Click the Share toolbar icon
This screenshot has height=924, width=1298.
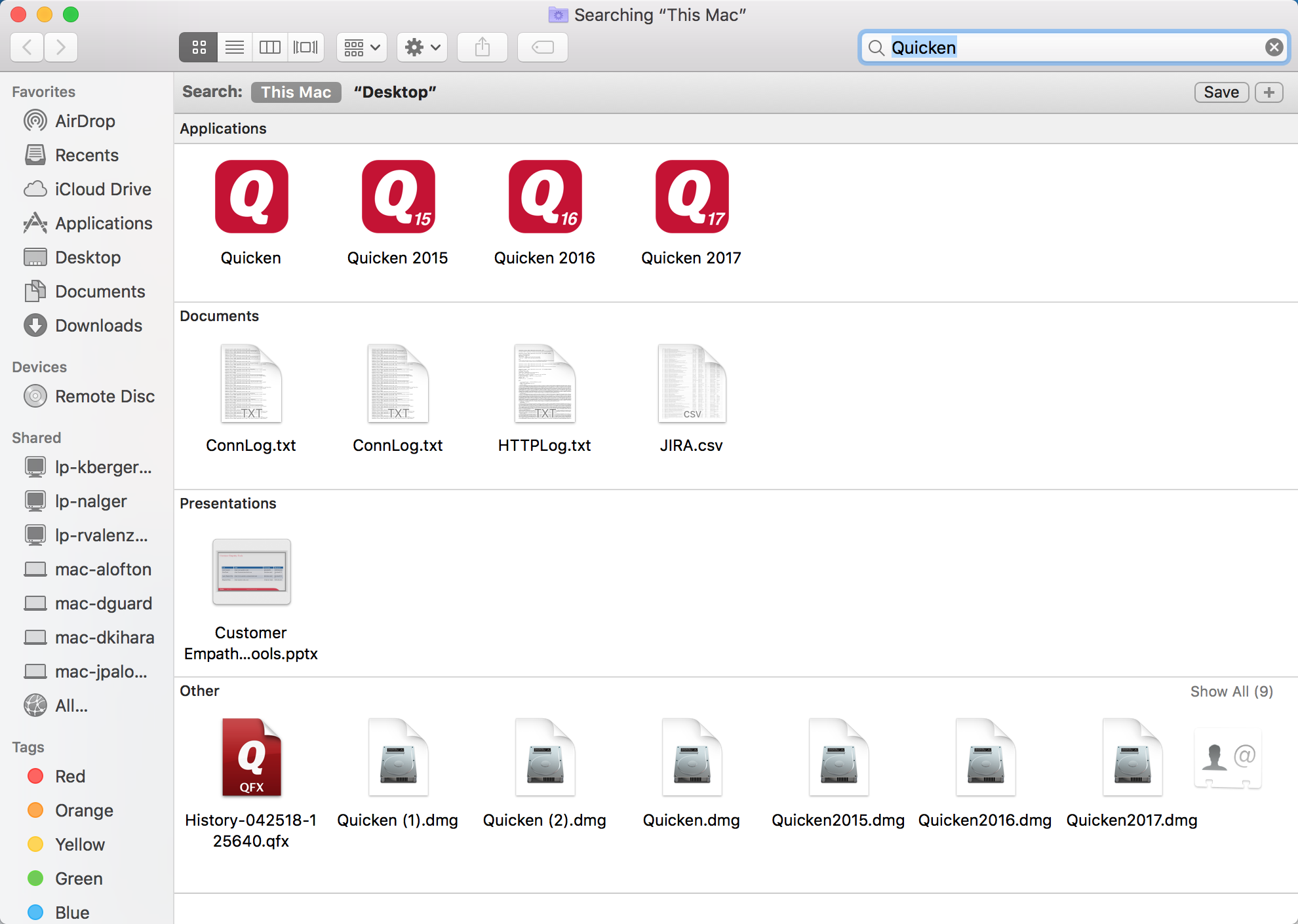point(482,47)
